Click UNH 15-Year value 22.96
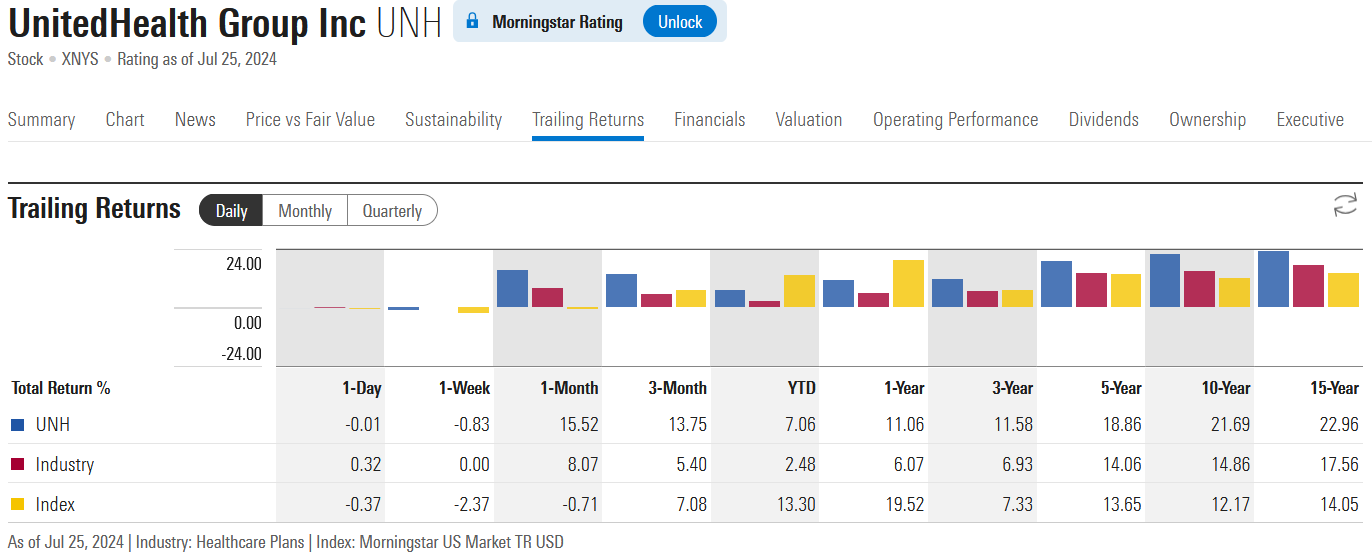Image resolution: width=1372 pixels, height=559 pixels. pyautogui.click(x=1339, y=425)
